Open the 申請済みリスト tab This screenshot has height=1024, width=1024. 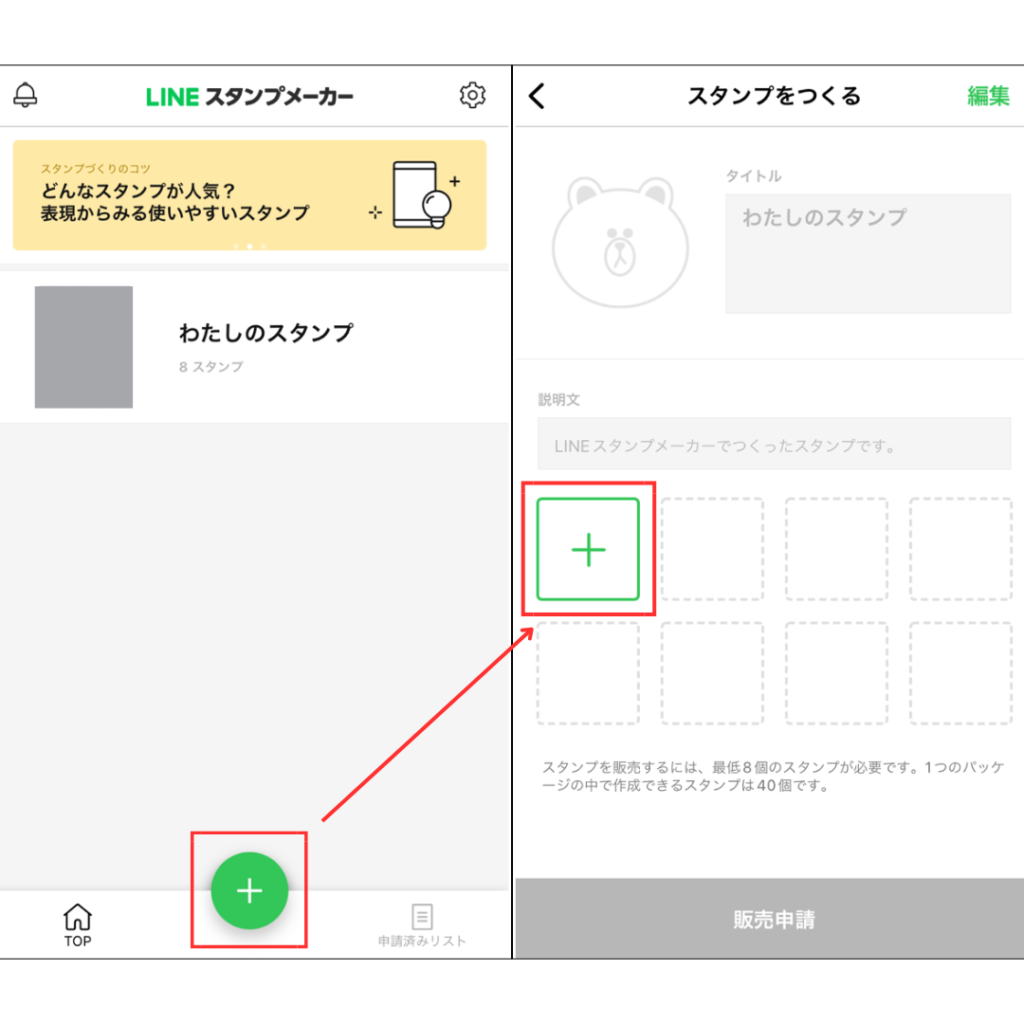(x=422, y=925)
